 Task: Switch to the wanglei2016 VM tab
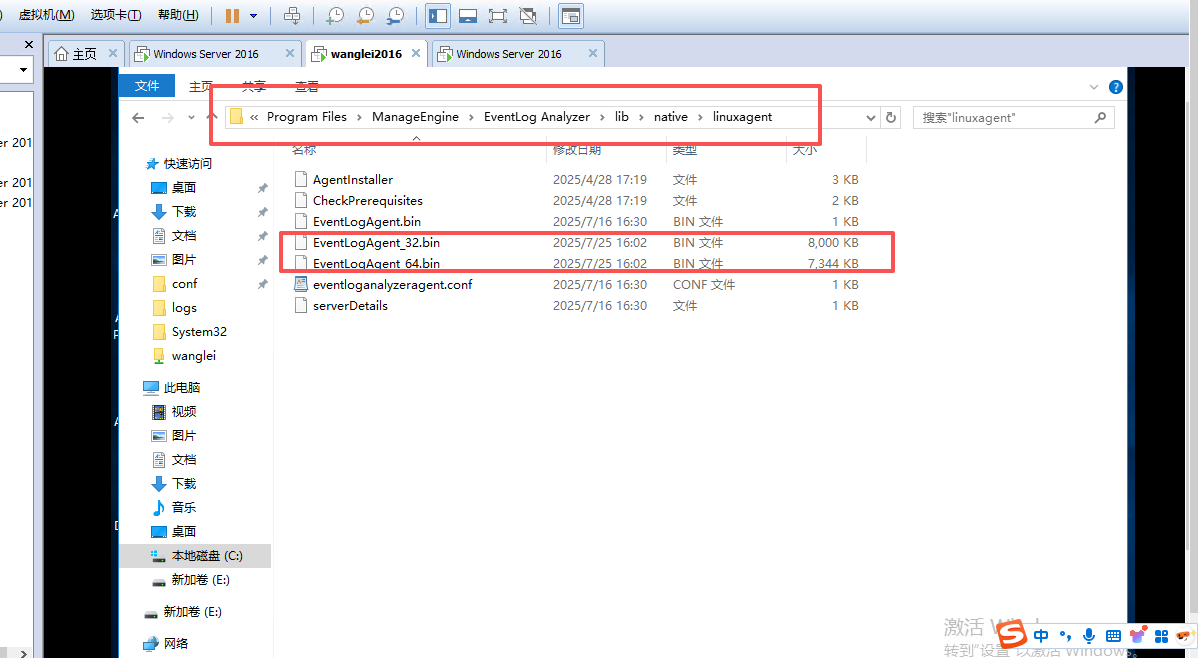(x=366, y=54)
